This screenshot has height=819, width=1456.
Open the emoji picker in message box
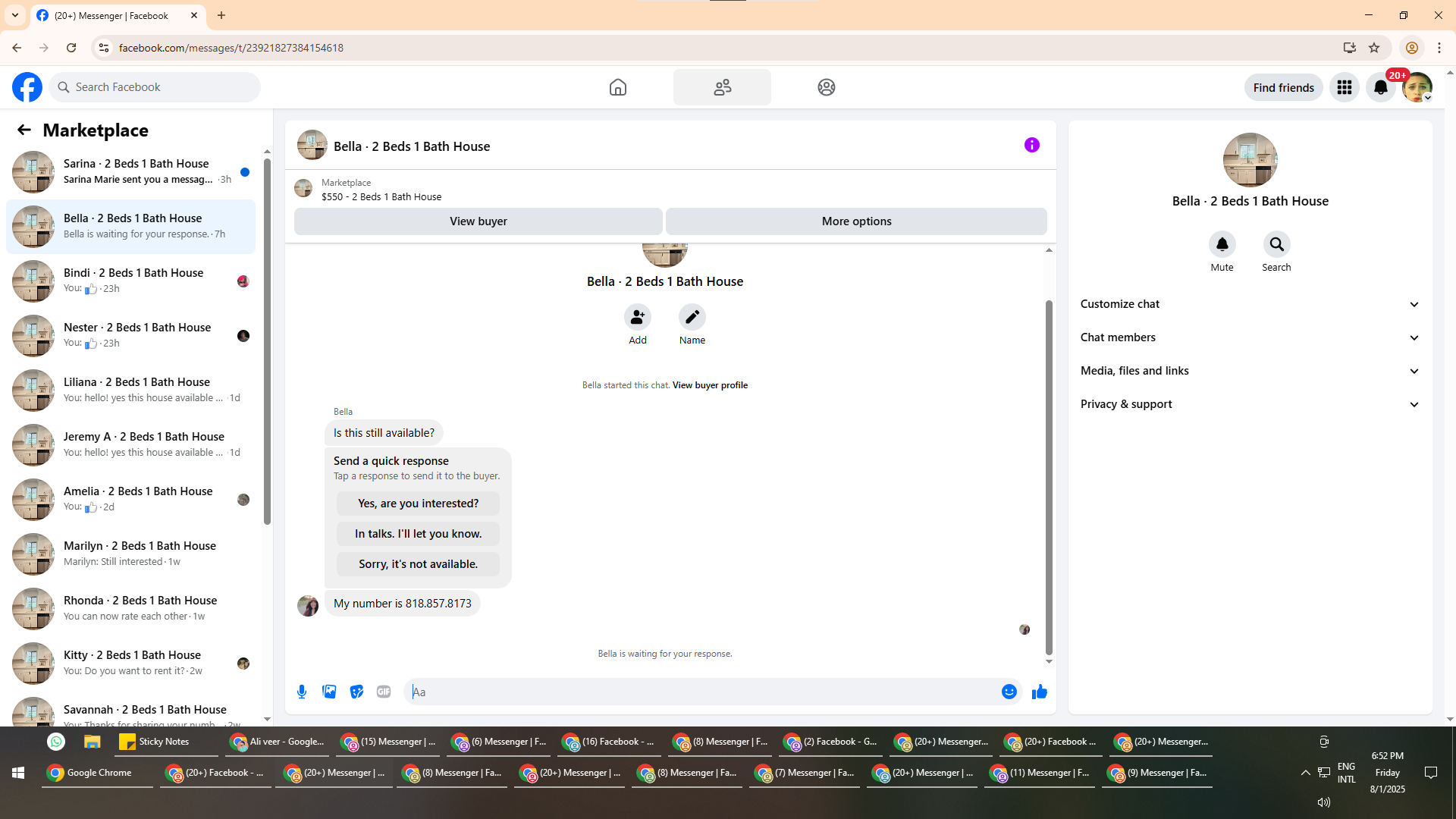(x=1009, y=692)
